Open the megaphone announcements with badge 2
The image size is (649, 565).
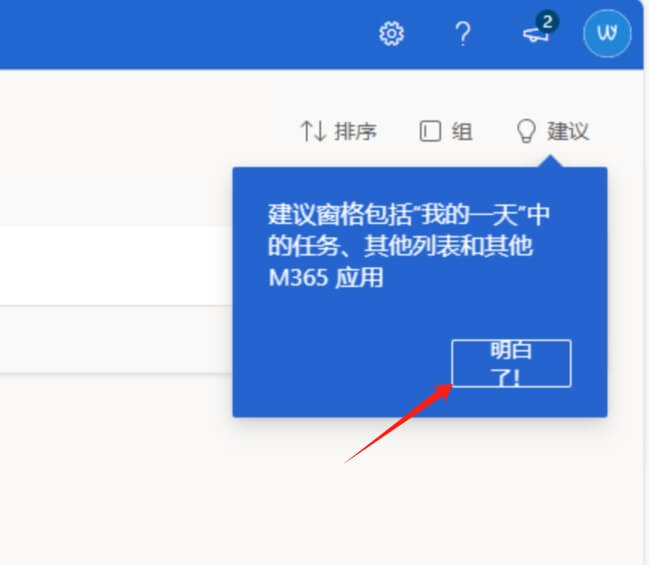click(x=540, y=27)
